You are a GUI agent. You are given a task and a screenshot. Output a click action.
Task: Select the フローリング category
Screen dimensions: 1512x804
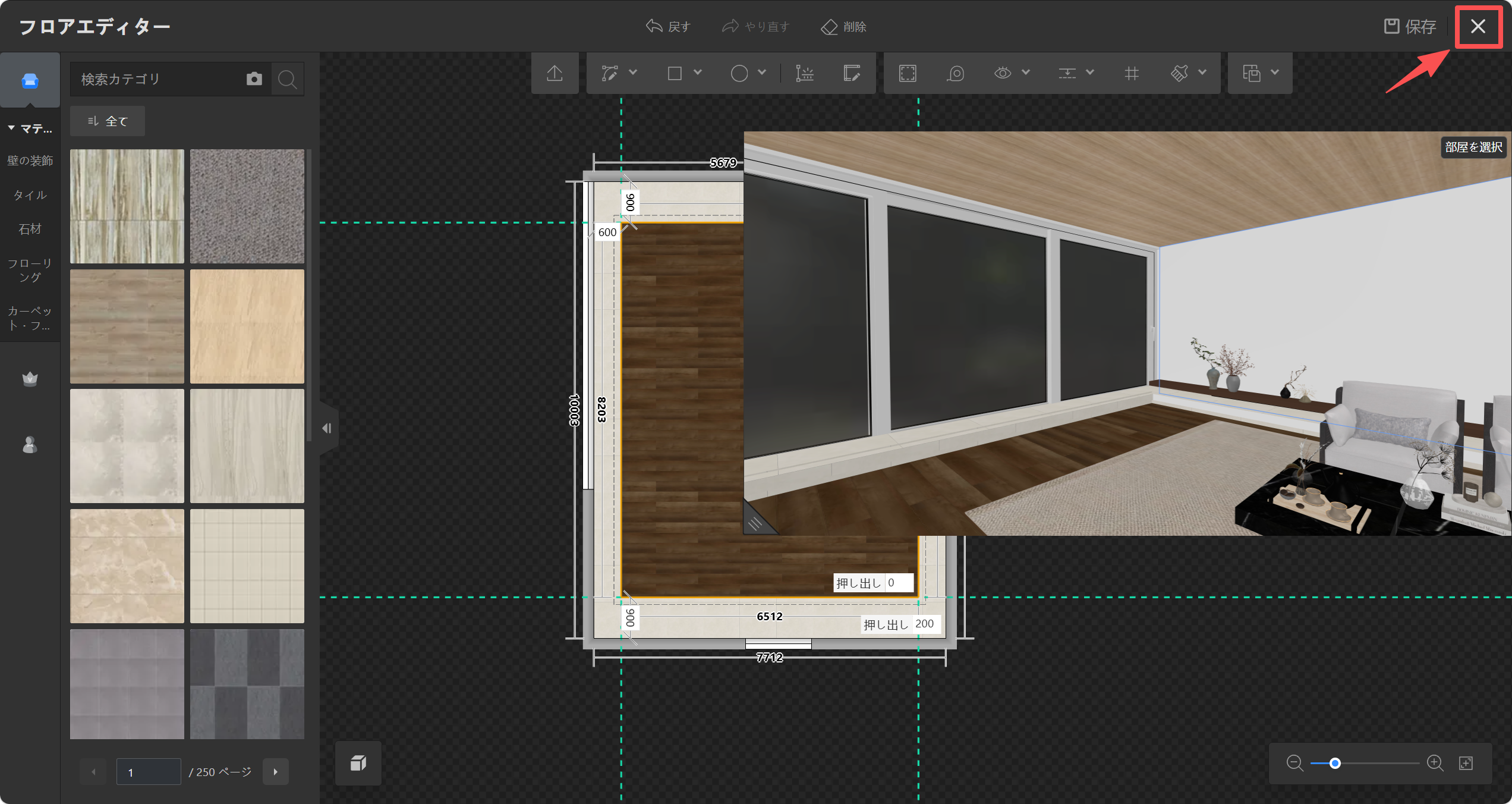tap(30, 270)
